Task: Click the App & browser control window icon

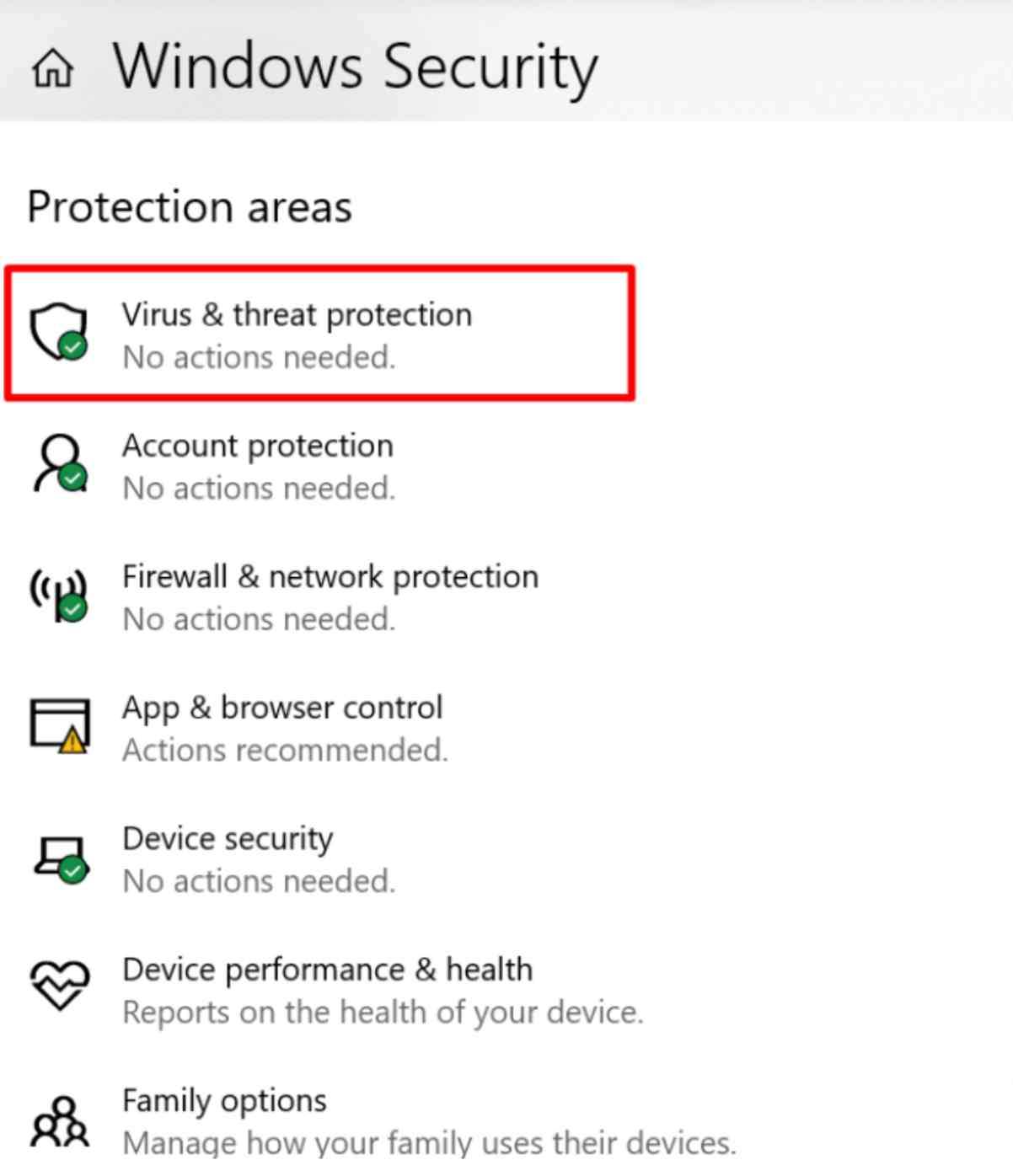Action: tap(60, 725)
